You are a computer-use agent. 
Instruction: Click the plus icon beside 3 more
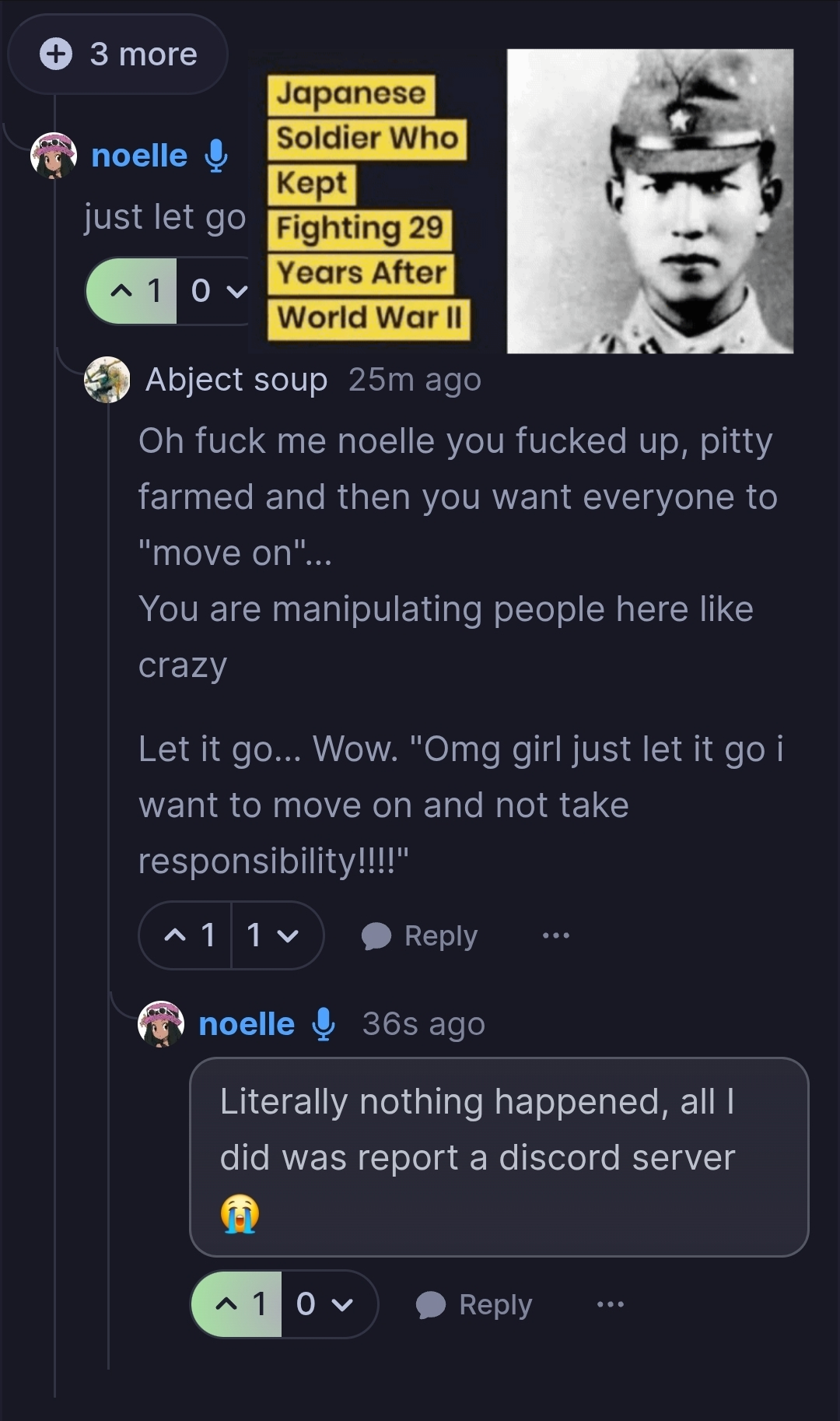click(x=56, y=54)
